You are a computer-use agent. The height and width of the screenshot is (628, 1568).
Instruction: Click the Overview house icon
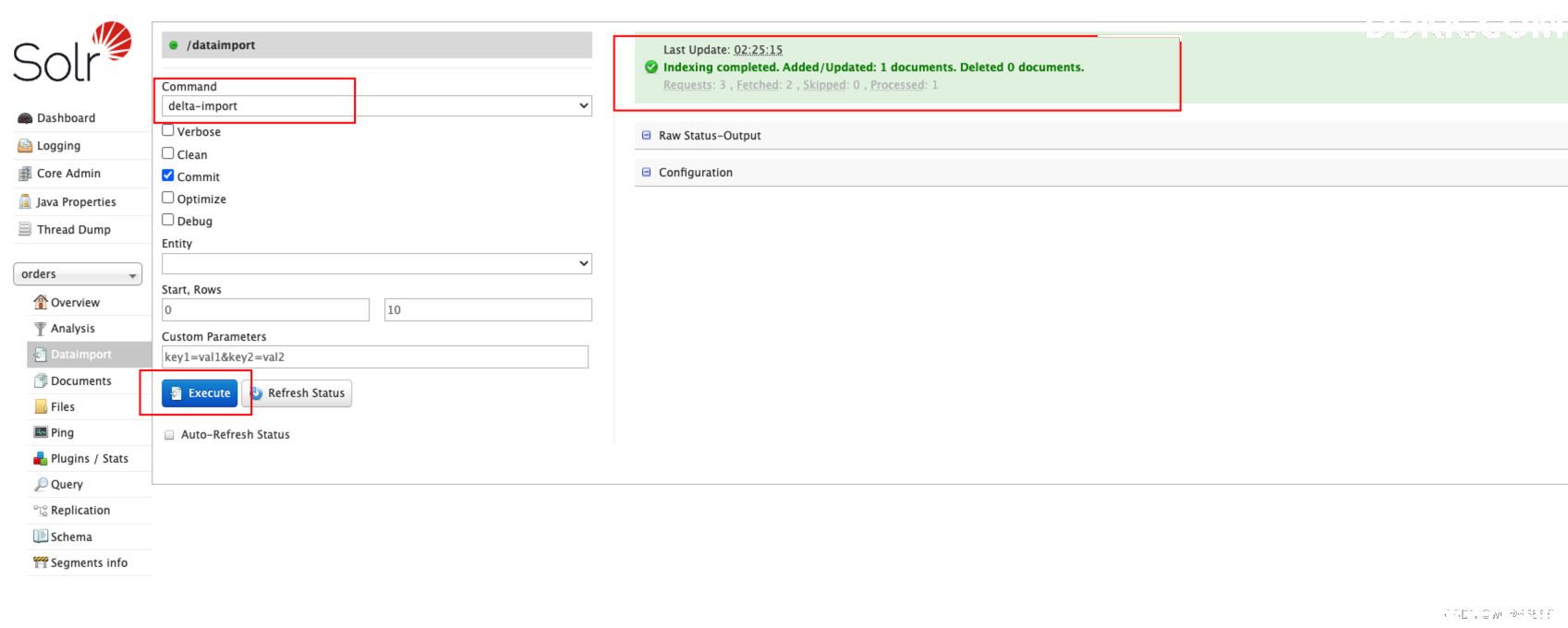click(x=41, y=302)
